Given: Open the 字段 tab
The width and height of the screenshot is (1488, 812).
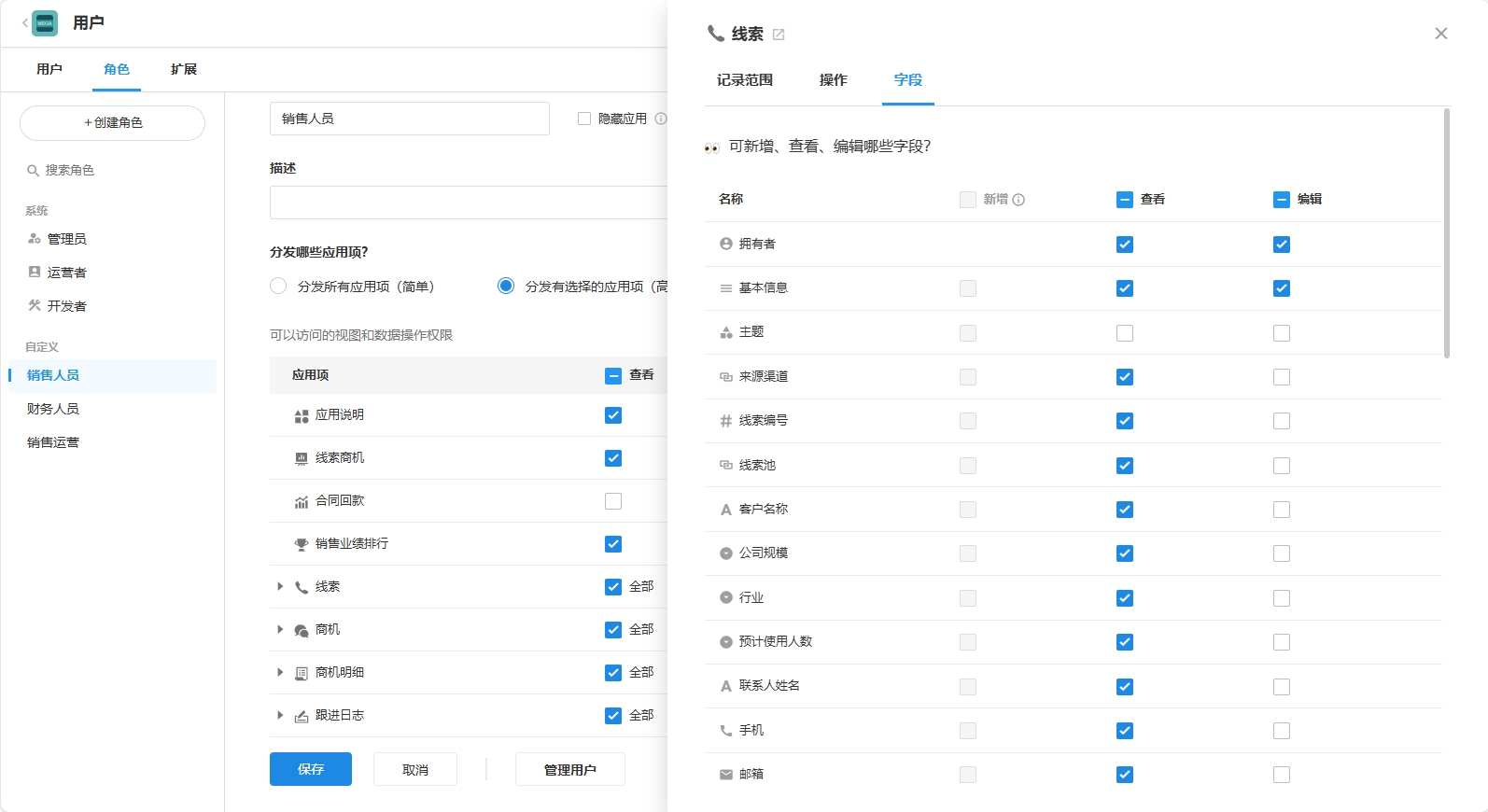Looking at the screenshot, I should coord(908,80).
